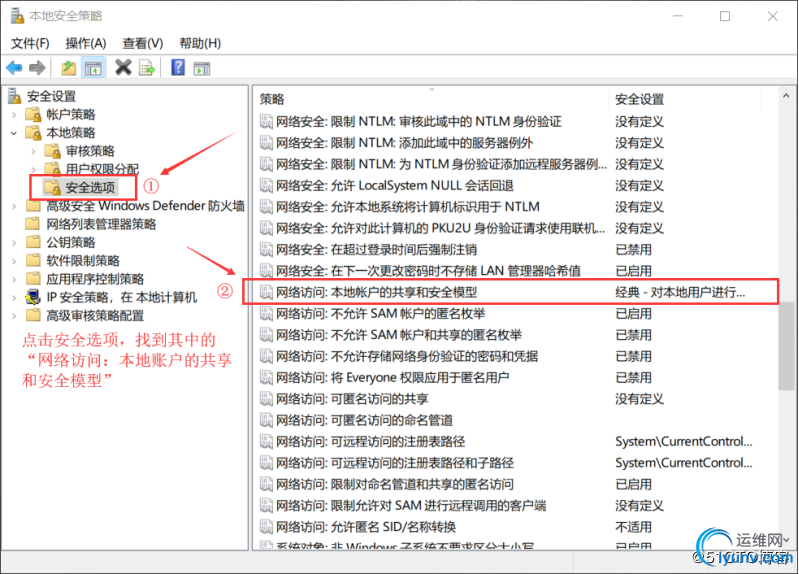
Task: Click the policy icon beside 网络访问: 本地帐户的共享和安全模型
Action: coord(266,292)
